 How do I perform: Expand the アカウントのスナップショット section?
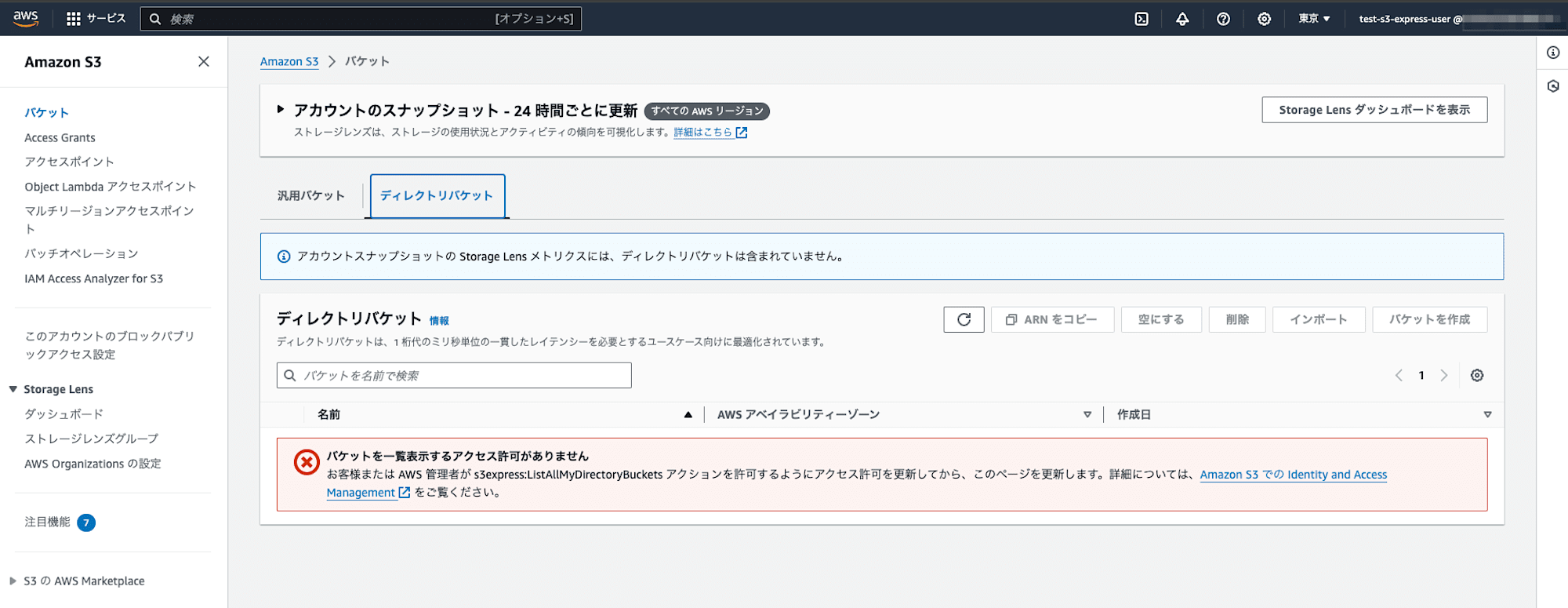point(281,110)
